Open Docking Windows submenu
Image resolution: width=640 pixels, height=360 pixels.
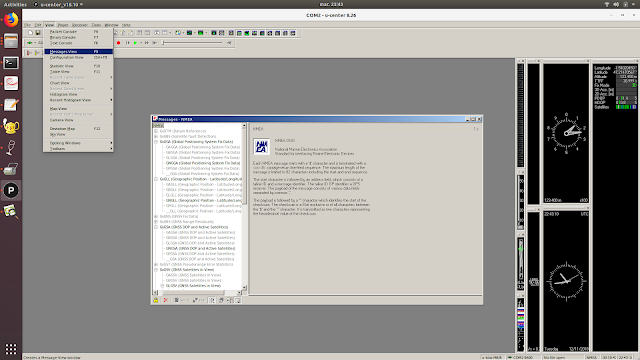[x=78, y=143]
